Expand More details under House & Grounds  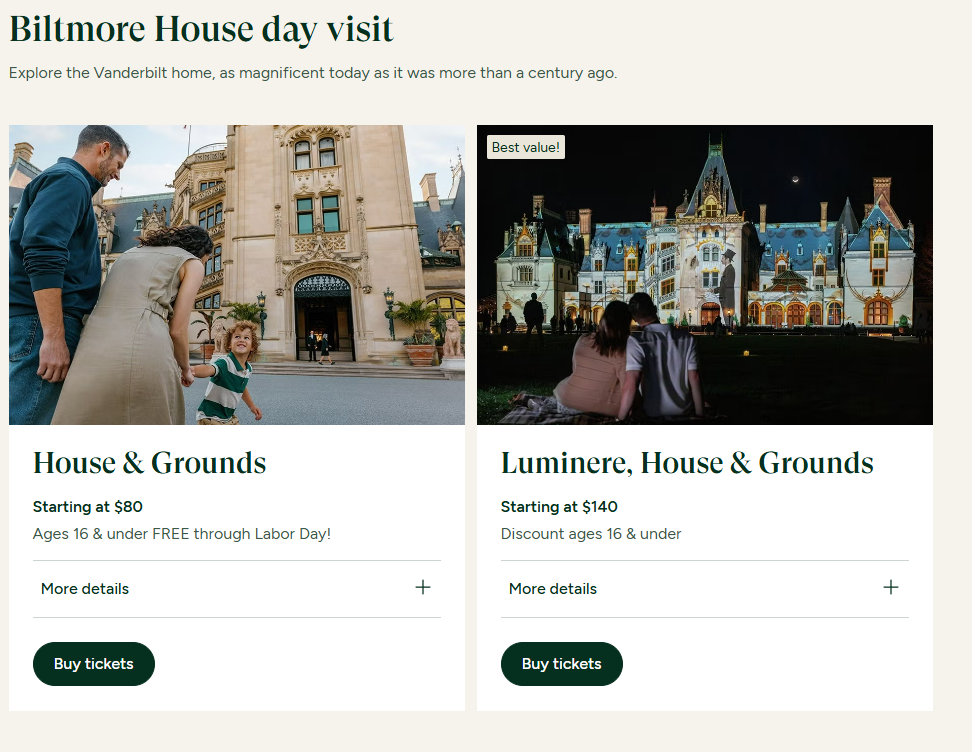click(x=237, y=588)
